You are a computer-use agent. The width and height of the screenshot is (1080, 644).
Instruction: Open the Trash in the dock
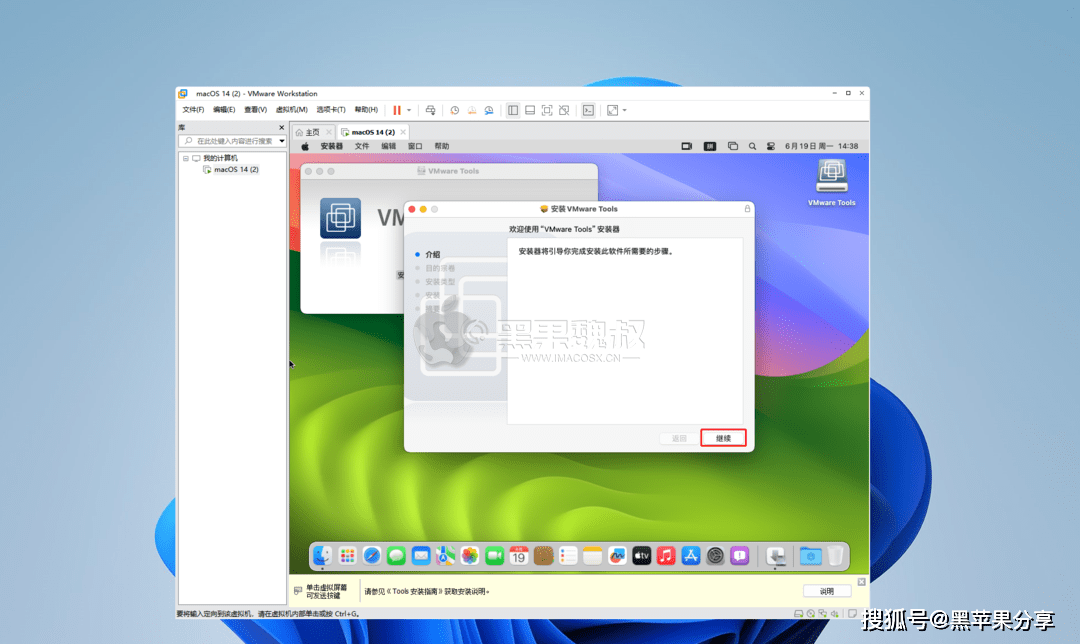click(835, 555)
